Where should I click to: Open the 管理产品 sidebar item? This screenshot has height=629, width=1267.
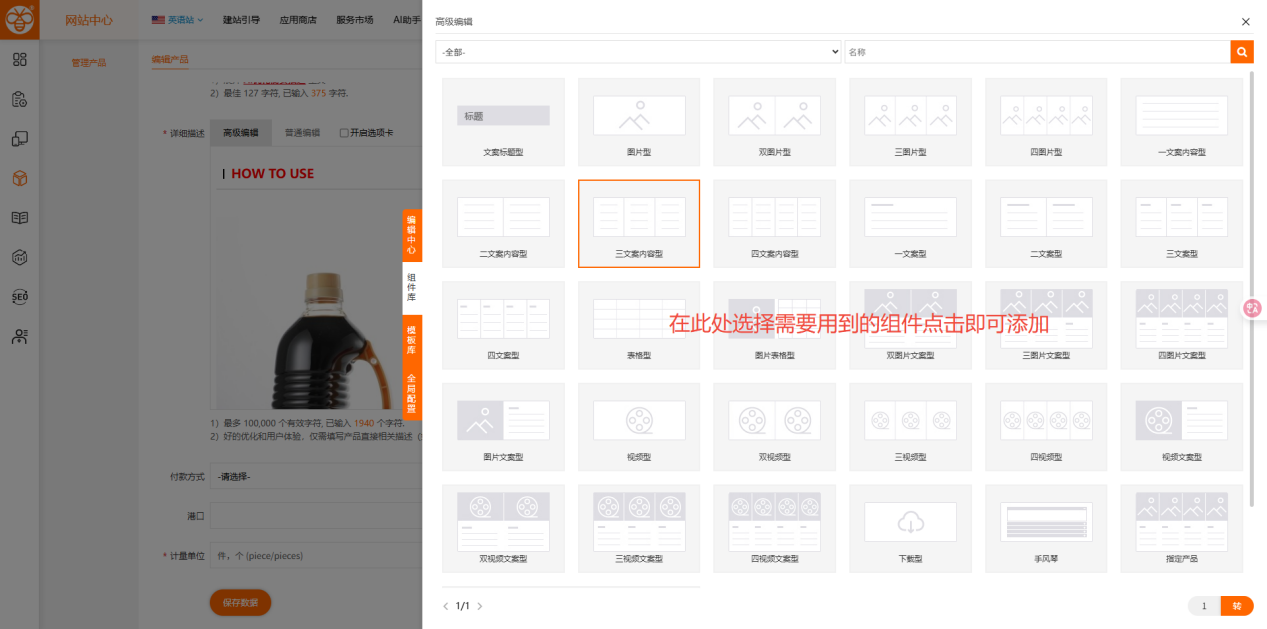tap(89, 62)
